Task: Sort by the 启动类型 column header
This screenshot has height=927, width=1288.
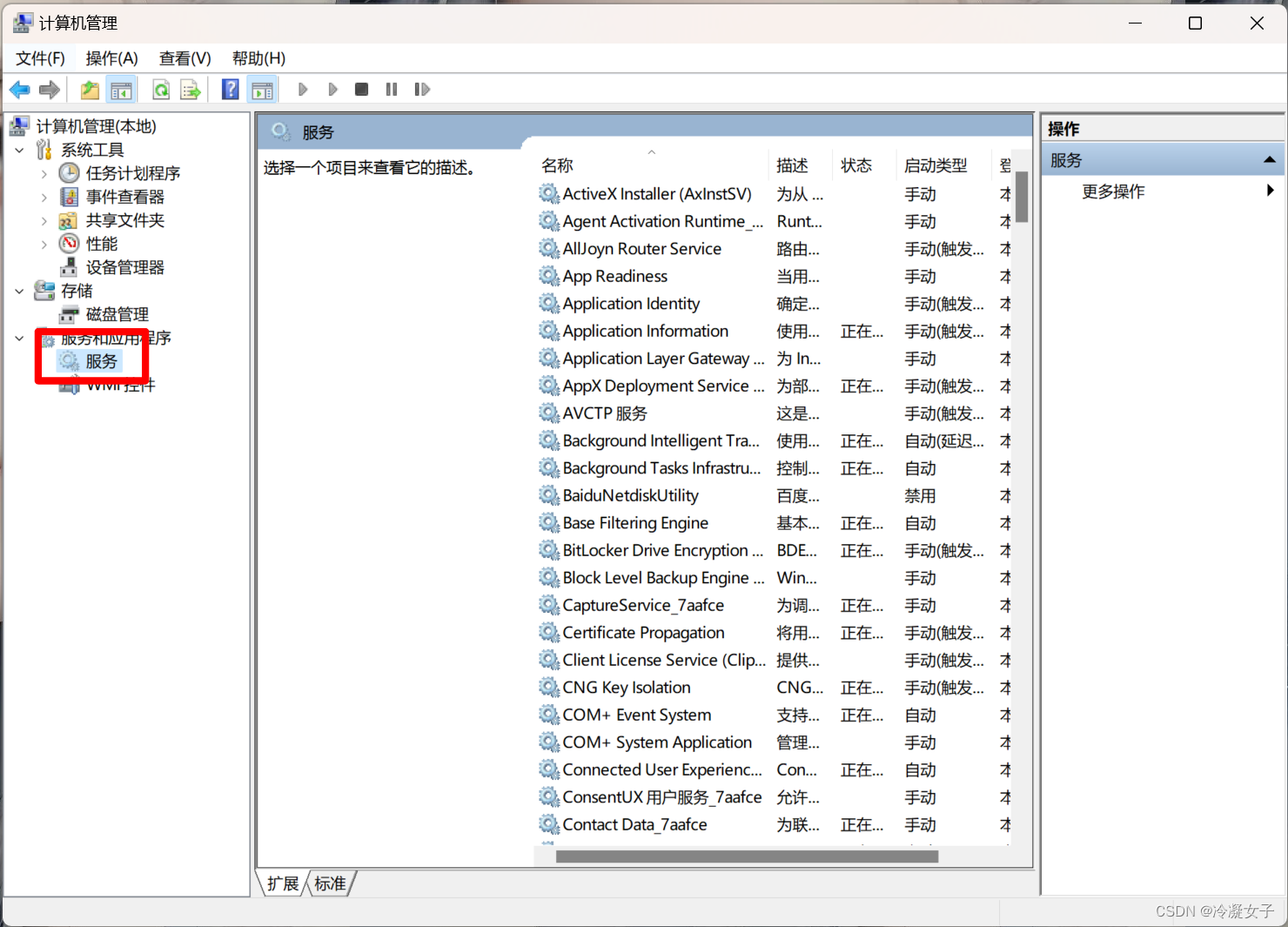Action: 943,165
